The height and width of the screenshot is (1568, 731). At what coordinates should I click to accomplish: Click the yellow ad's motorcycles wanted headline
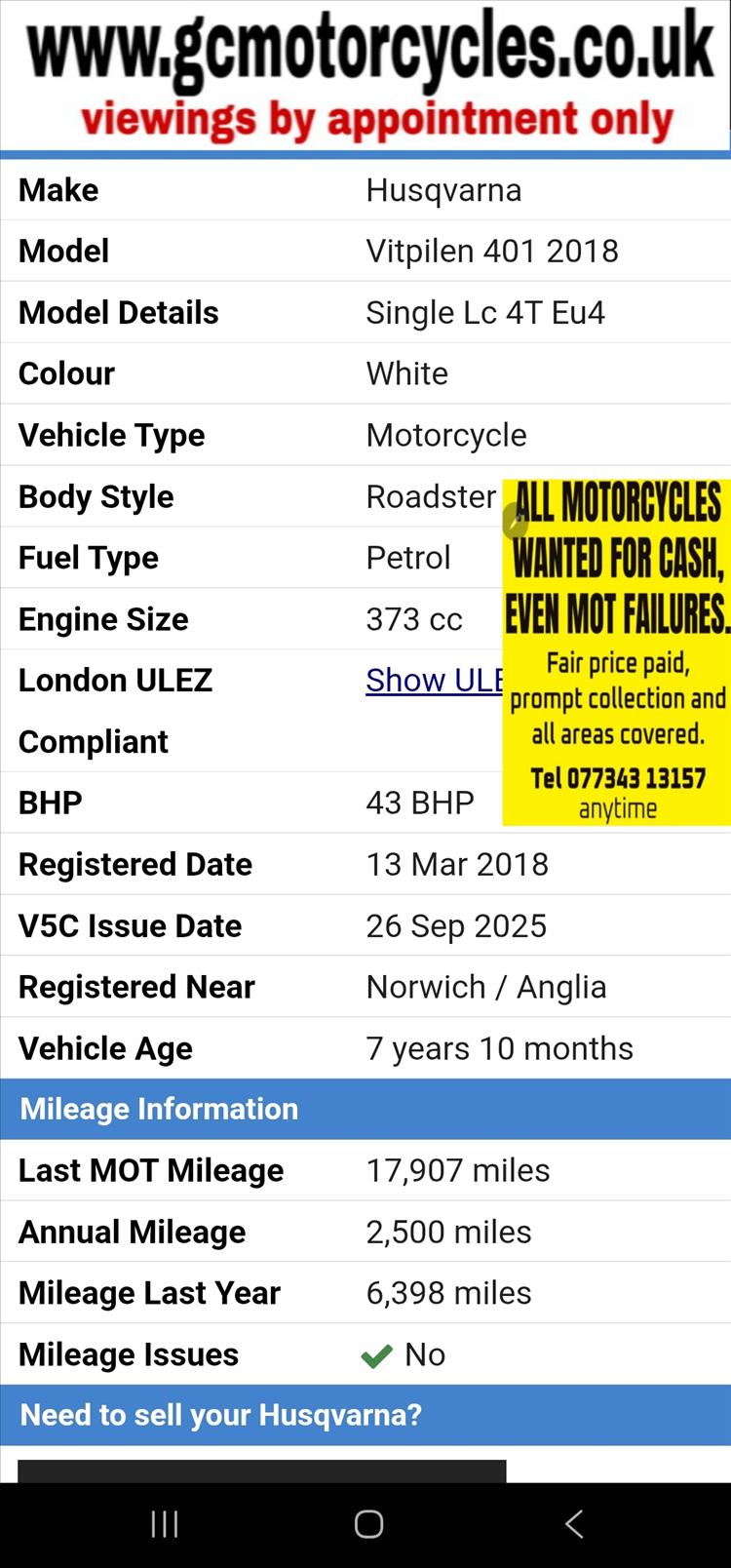point(618,559)
